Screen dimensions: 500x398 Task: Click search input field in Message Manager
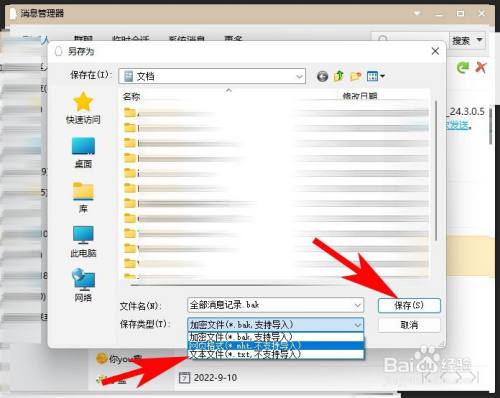tap(410, 40)
